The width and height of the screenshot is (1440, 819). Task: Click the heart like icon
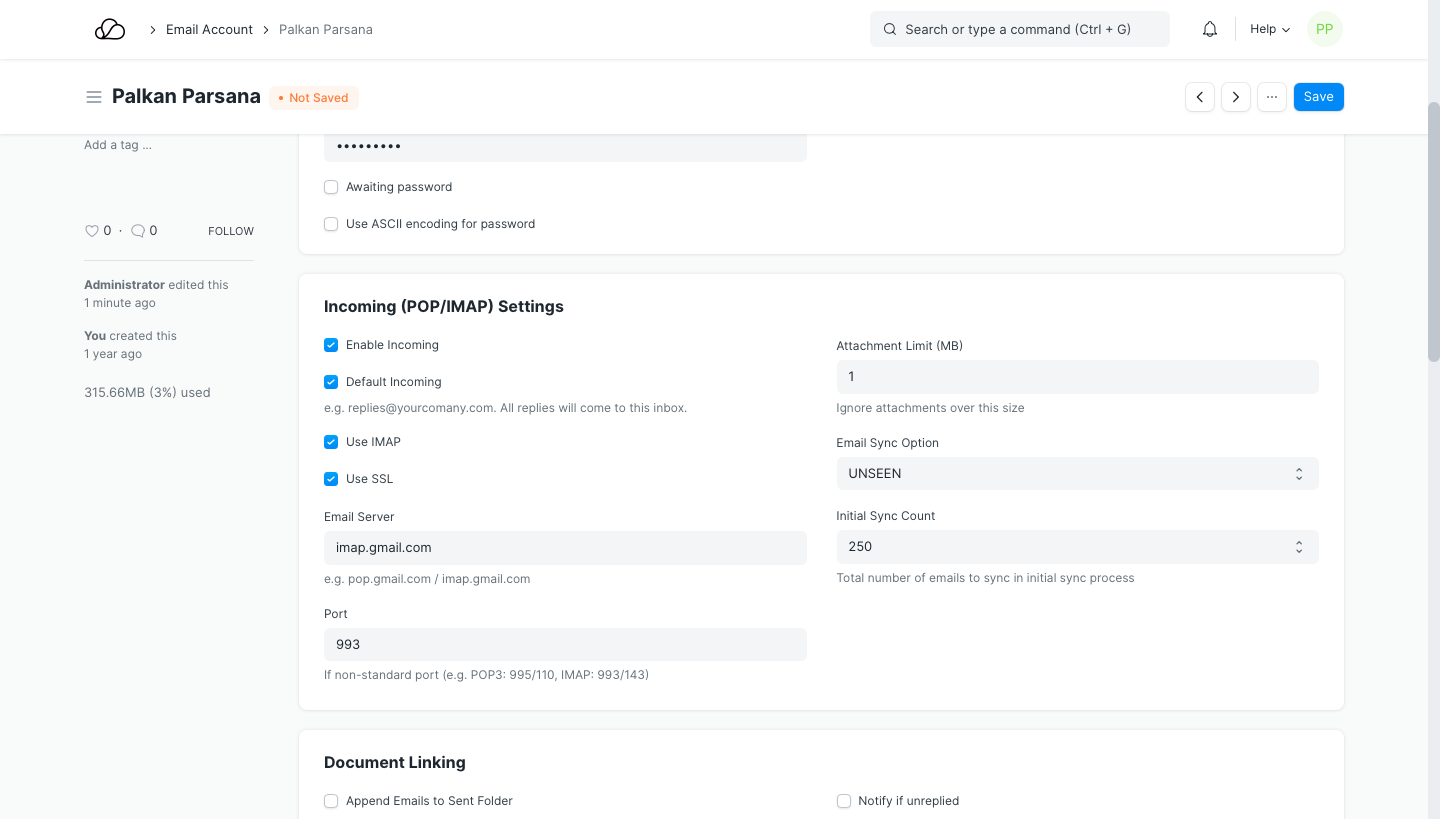(92, 231)
